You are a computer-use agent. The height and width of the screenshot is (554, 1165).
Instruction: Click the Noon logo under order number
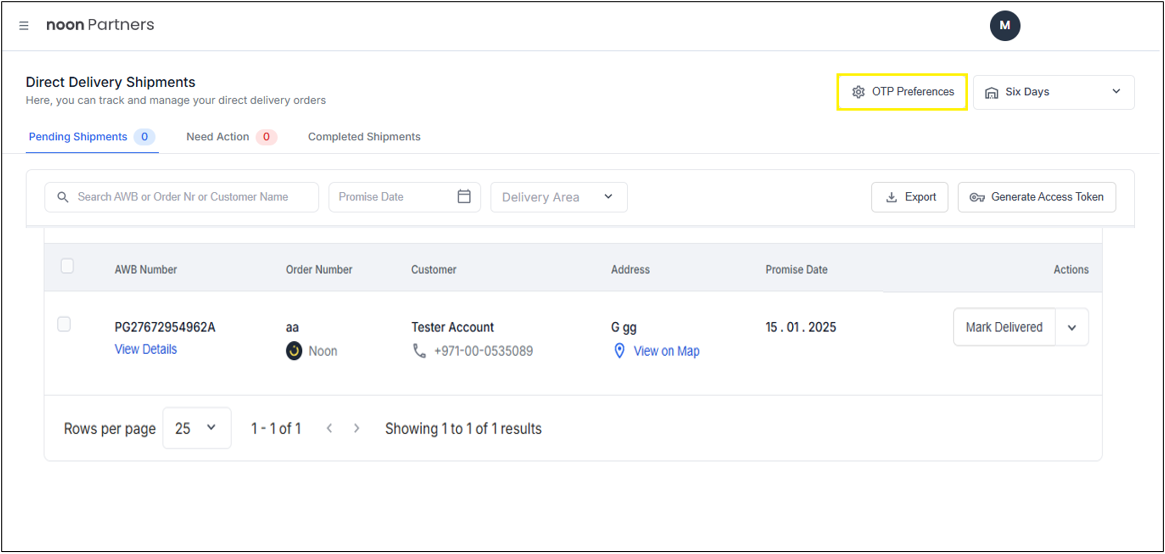tap(294, 351)
